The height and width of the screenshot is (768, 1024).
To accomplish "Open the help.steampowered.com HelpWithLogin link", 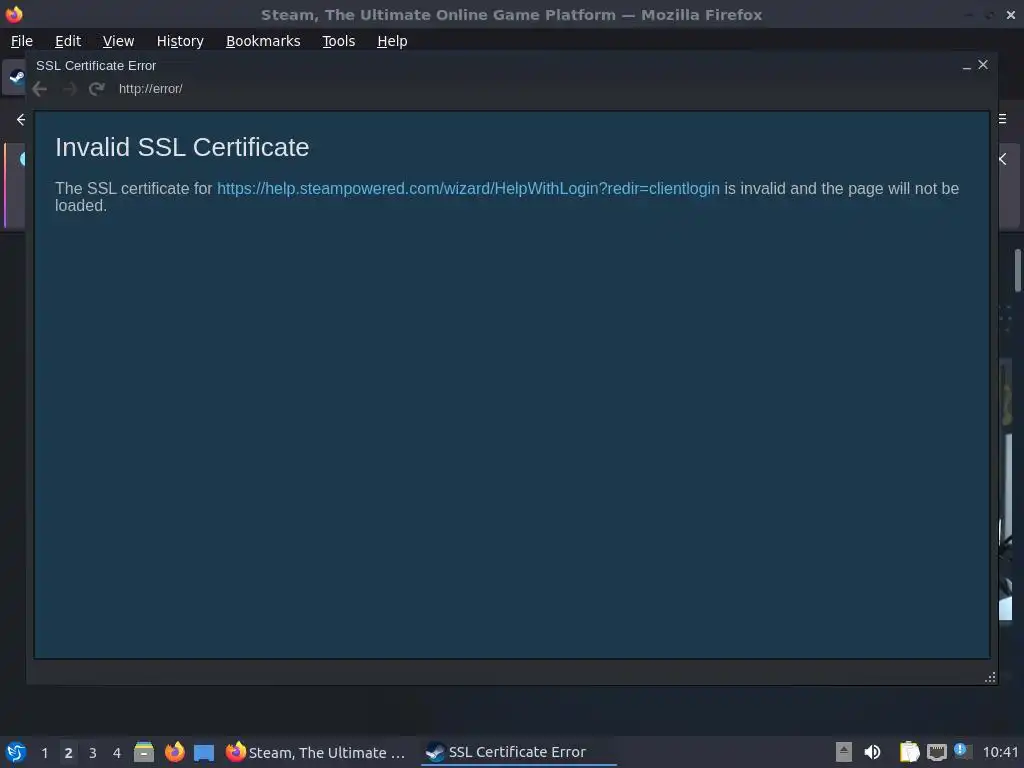I will [468, 189].
